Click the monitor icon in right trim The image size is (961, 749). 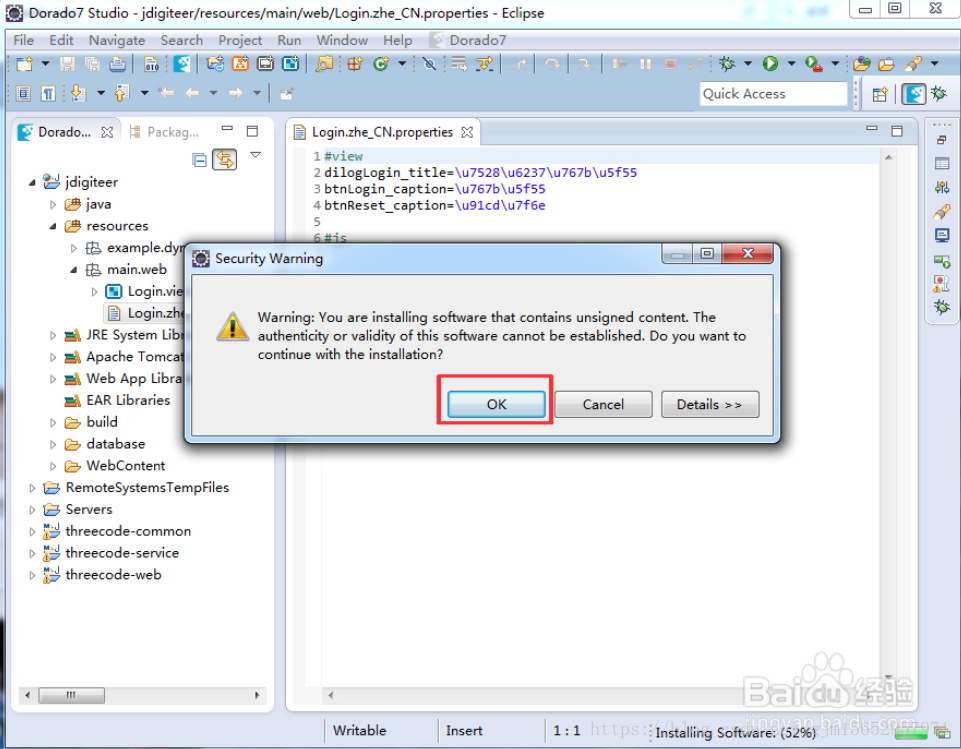(942, 235)
